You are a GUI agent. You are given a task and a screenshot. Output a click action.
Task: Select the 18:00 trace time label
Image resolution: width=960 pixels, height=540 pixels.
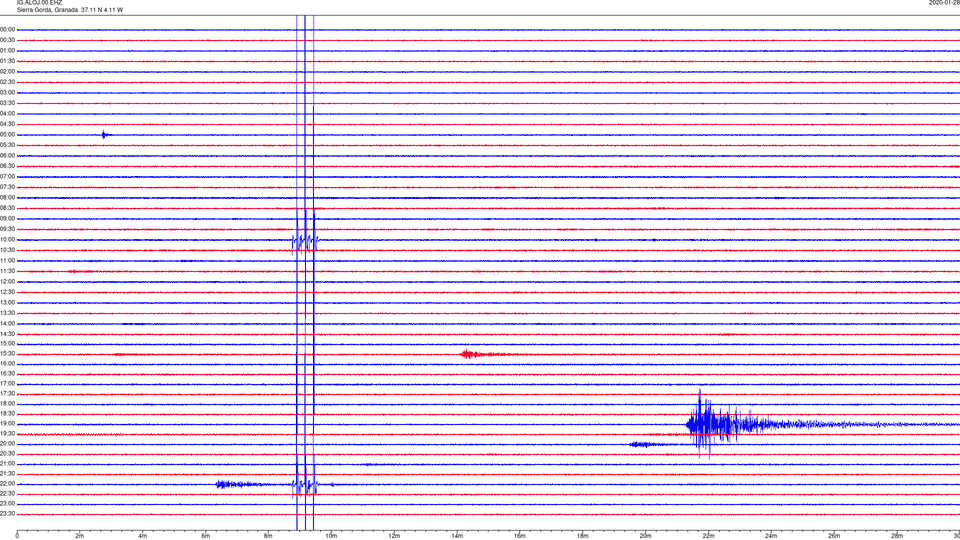pyautogui.click(x=7, y=404)
